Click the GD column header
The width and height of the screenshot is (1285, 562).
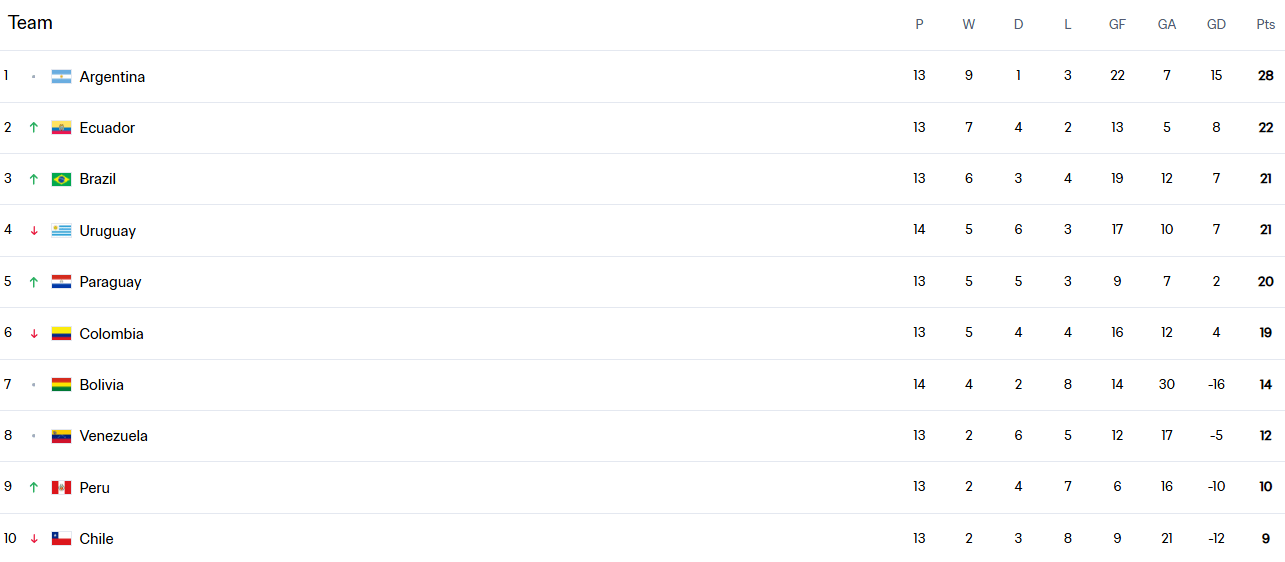click(x=1216, y=25)
